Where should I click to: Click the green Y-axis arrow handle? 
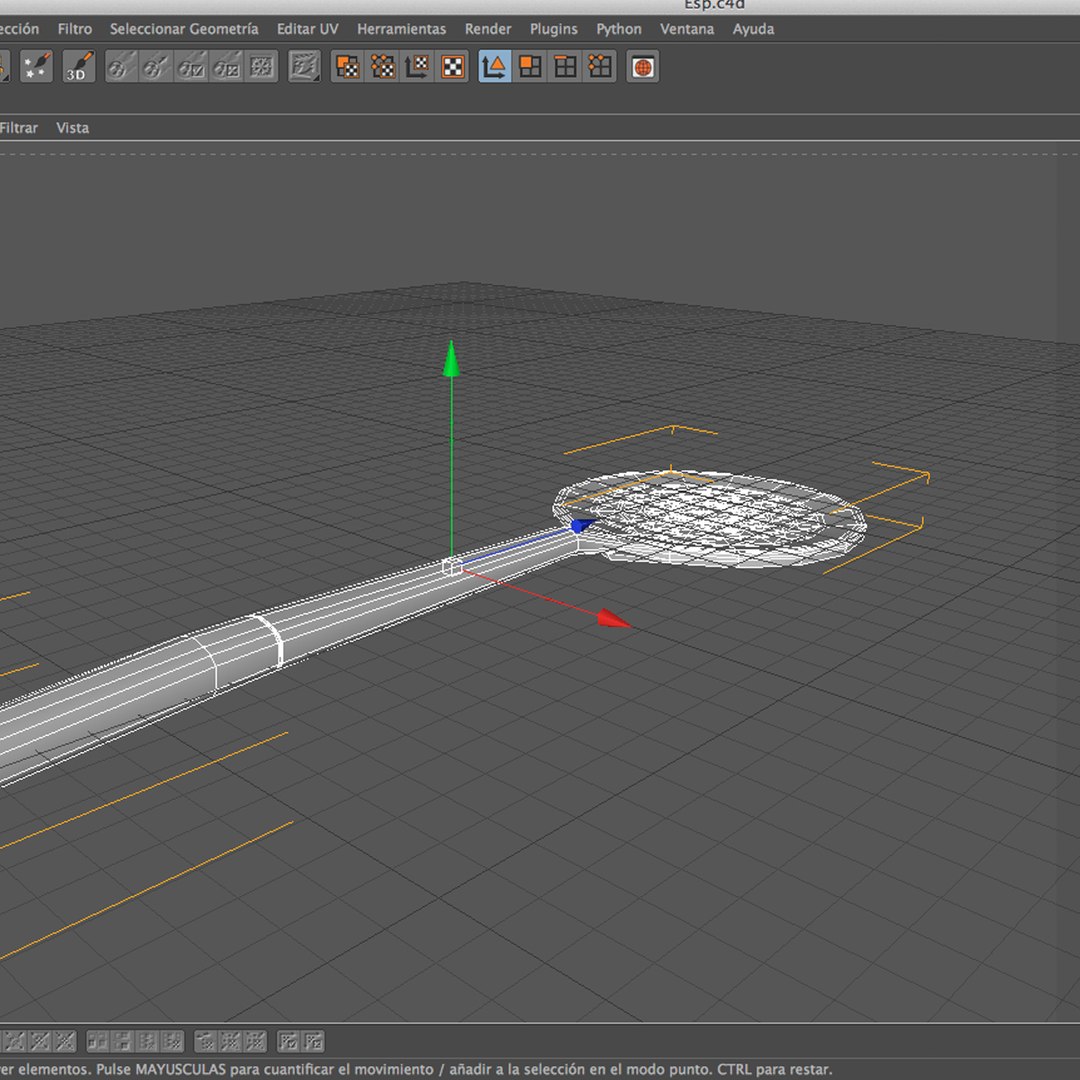[x=451, y=359]
